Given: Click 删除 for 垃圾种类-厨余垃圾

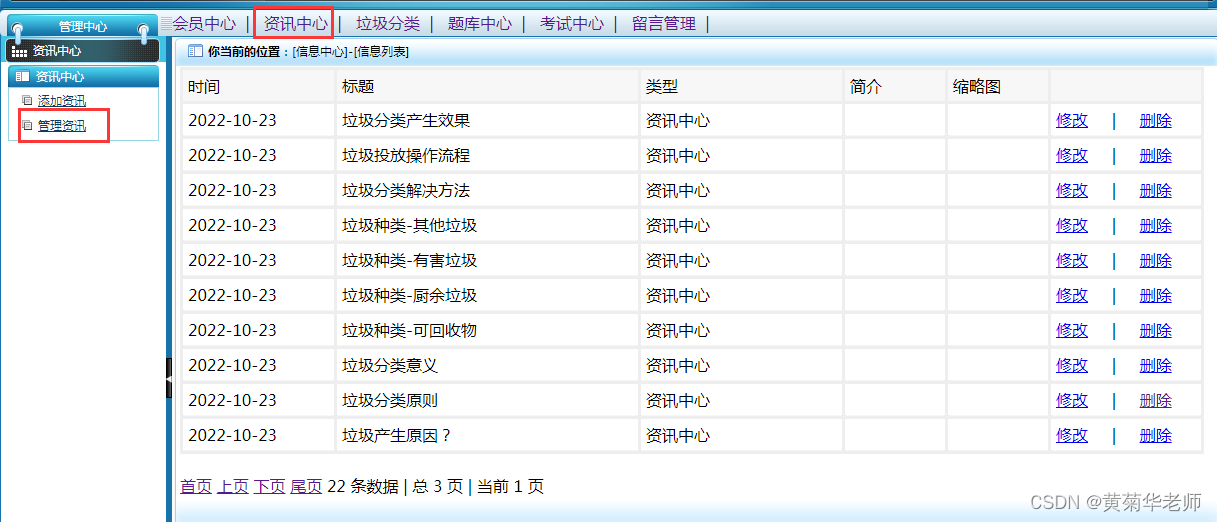Looking at the screenshot, I should point(1155,295).
